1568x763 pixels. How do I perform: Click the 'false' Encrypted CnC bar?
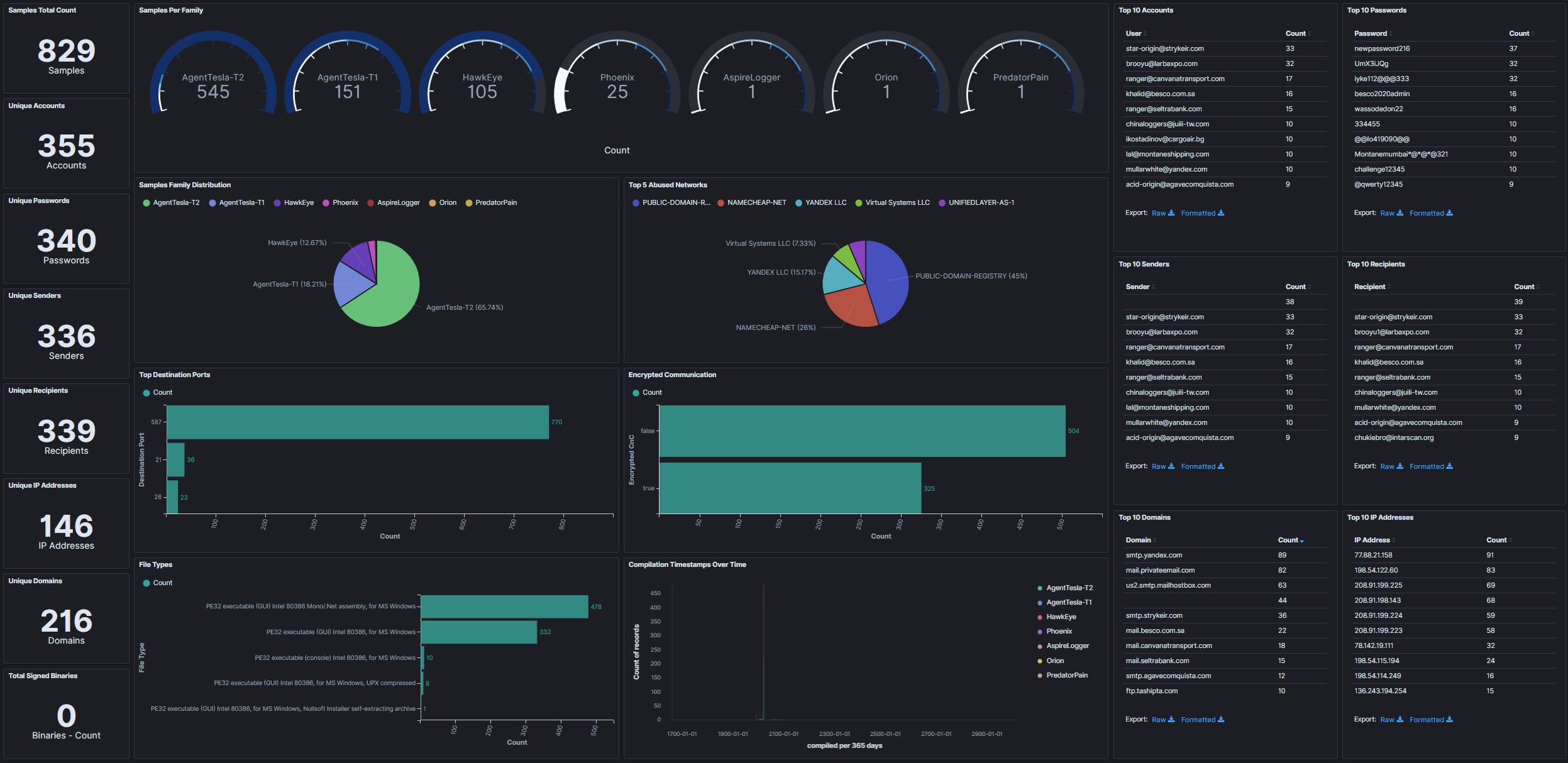(x=863, y=431)
